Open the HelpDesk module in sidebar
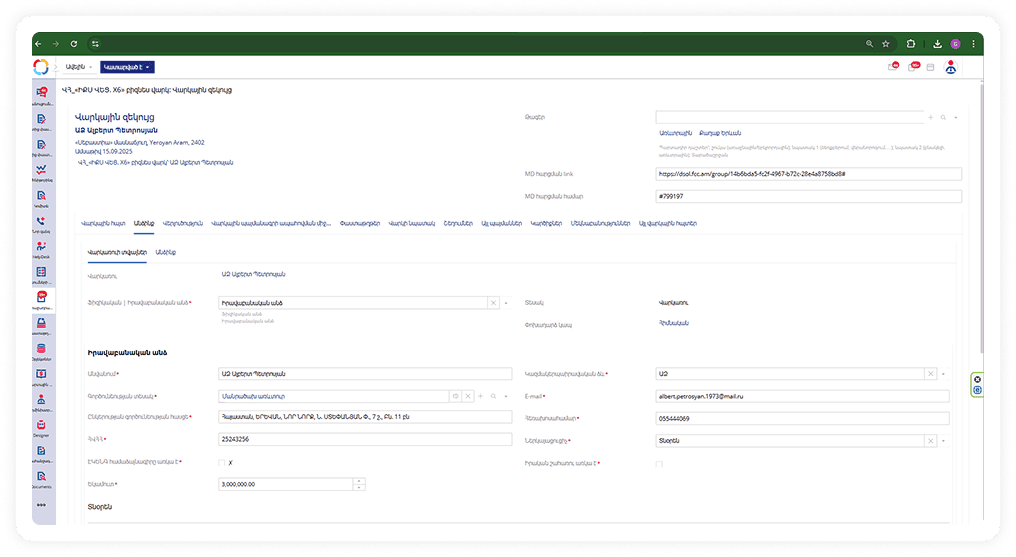The image size is (1016, 557). (x=41, y=247)
